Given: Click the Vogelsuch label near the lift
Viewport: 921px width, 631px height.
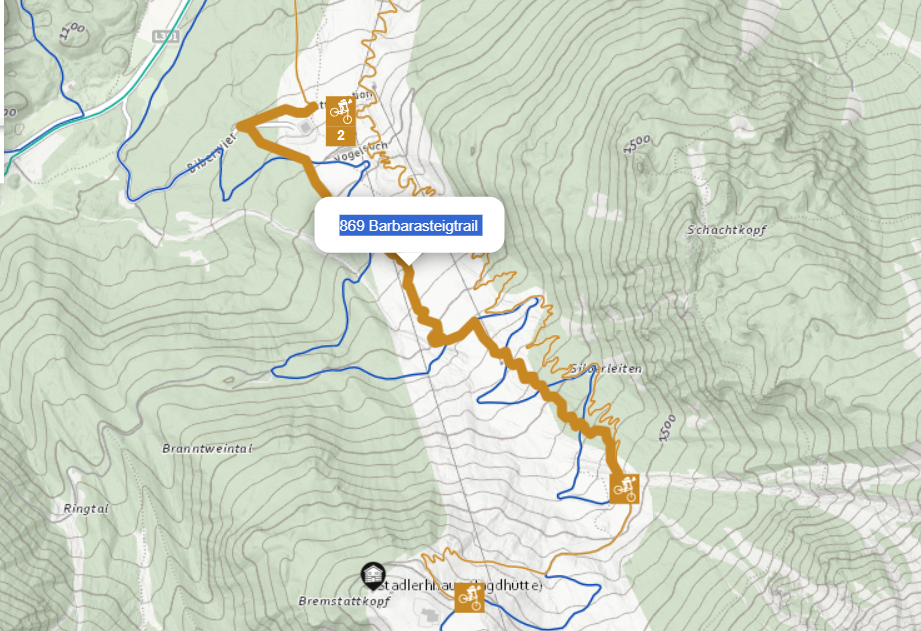Looking at the screenshot, I should coord(361,152).
